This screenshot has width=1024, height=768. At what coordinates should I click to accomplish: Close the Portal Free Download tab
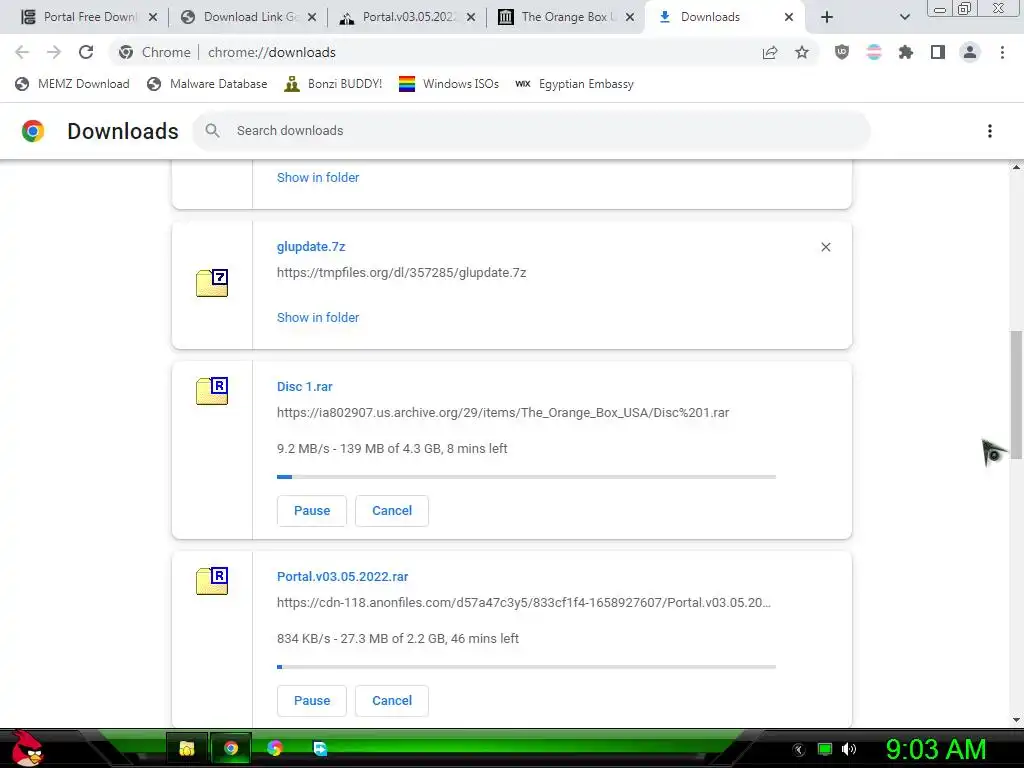(153, 17)
